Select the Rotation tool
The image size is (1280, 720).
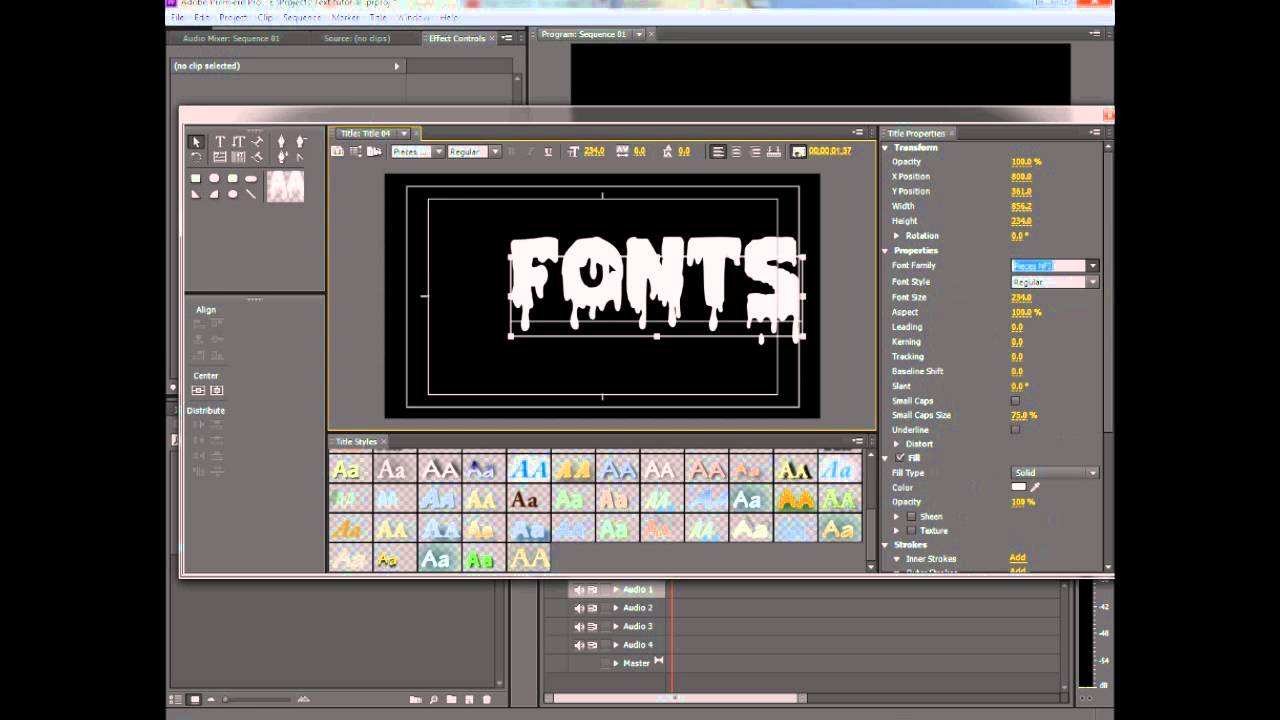[x=196, y=157]
